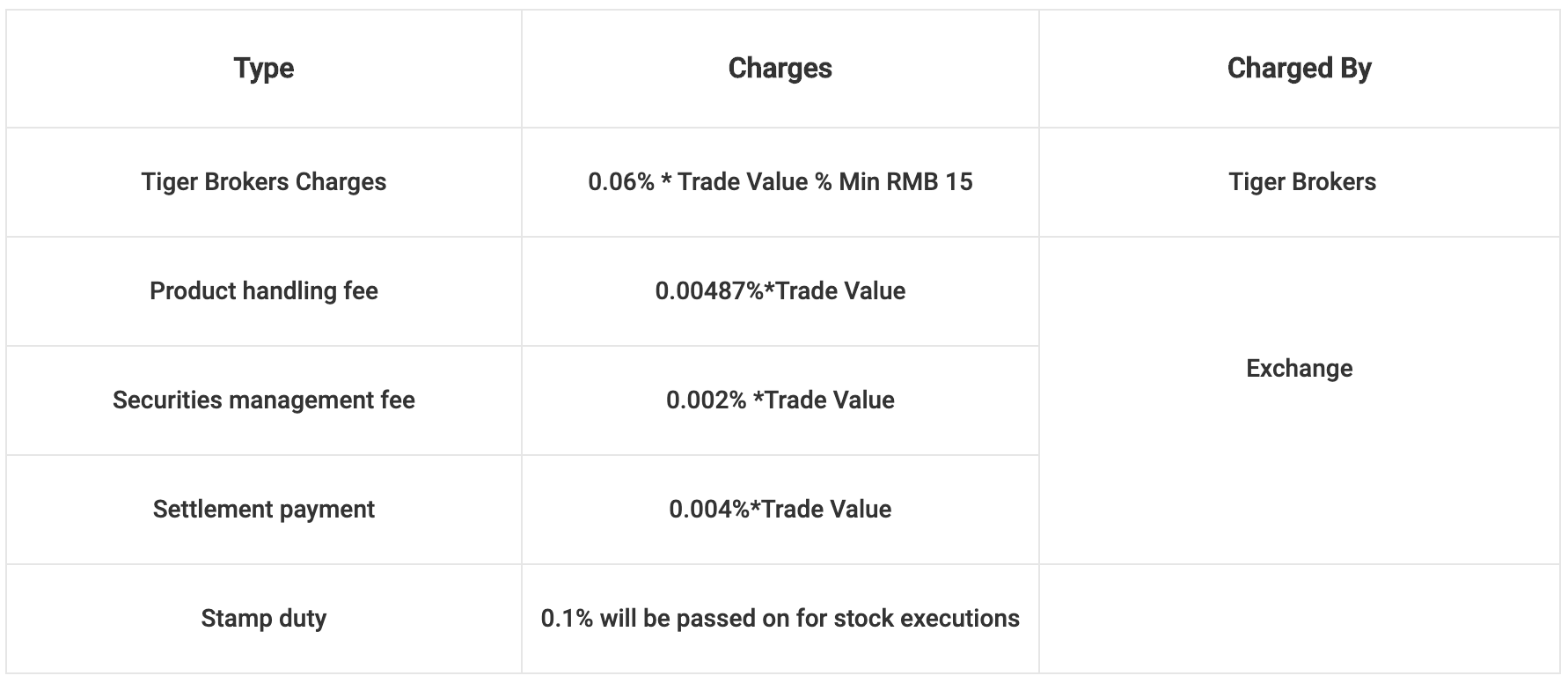Select the Settlement payment cell

[x=264, y=510]
